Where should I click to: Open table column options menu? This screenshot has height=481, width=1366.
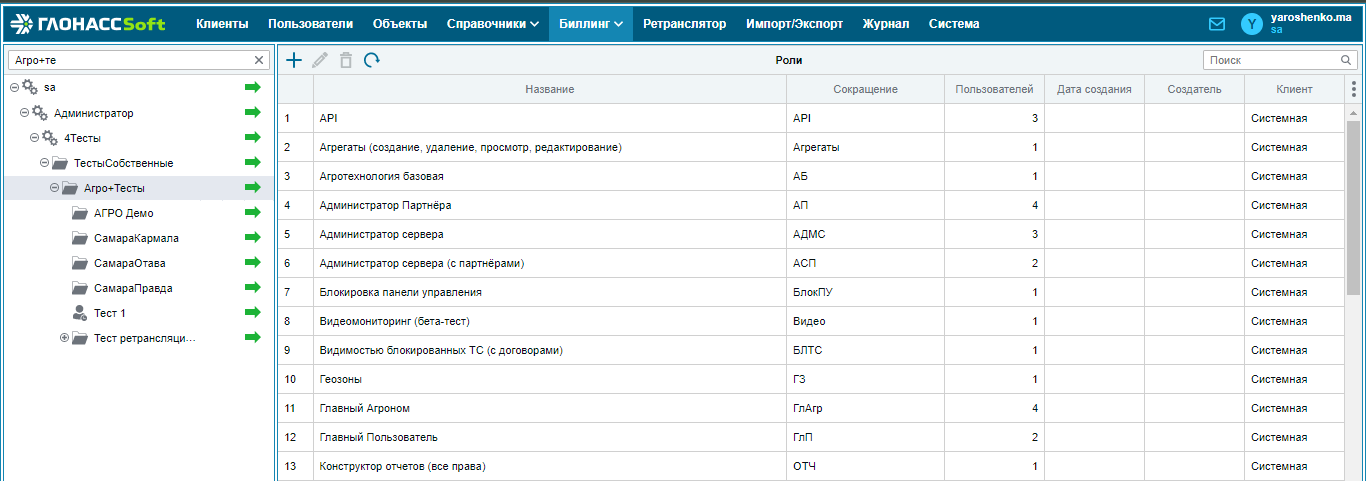click(1354, 89)
